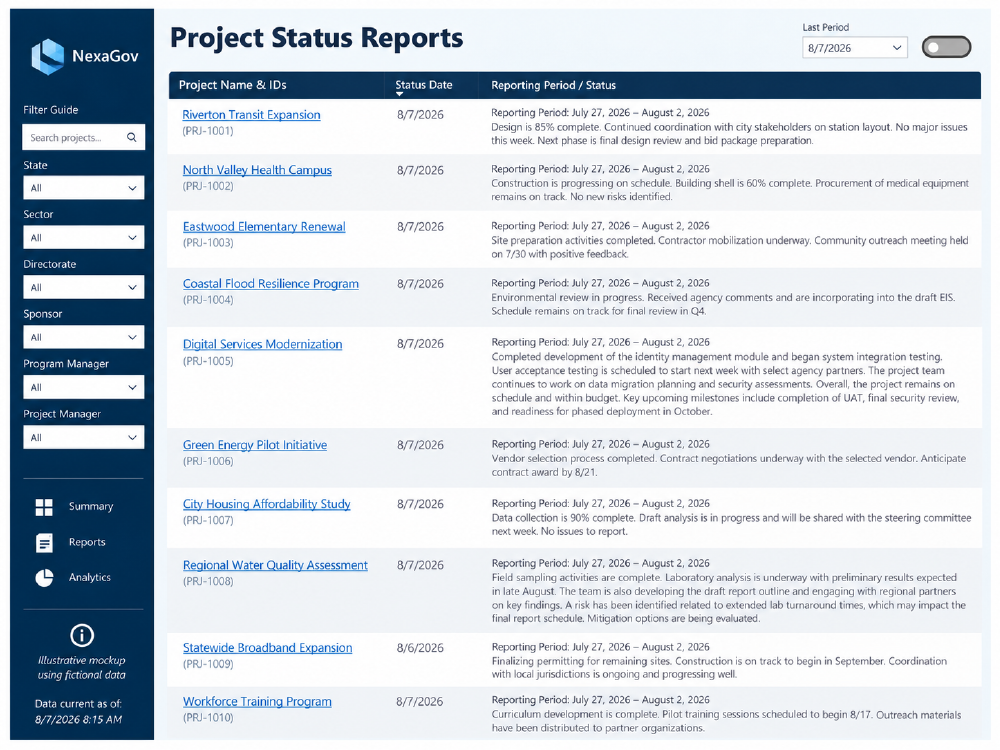The image size is (1000, 750).
Task: Click the Filter Guide label
Action: click(x=51, y=110)
